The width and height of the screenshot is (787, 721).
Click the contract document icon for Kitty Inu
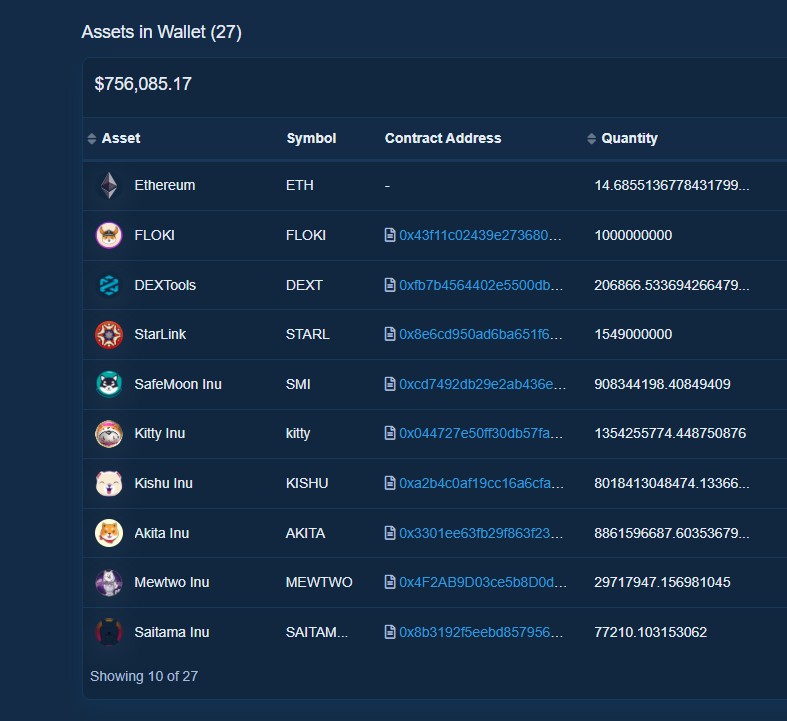(x=390, y=433)
